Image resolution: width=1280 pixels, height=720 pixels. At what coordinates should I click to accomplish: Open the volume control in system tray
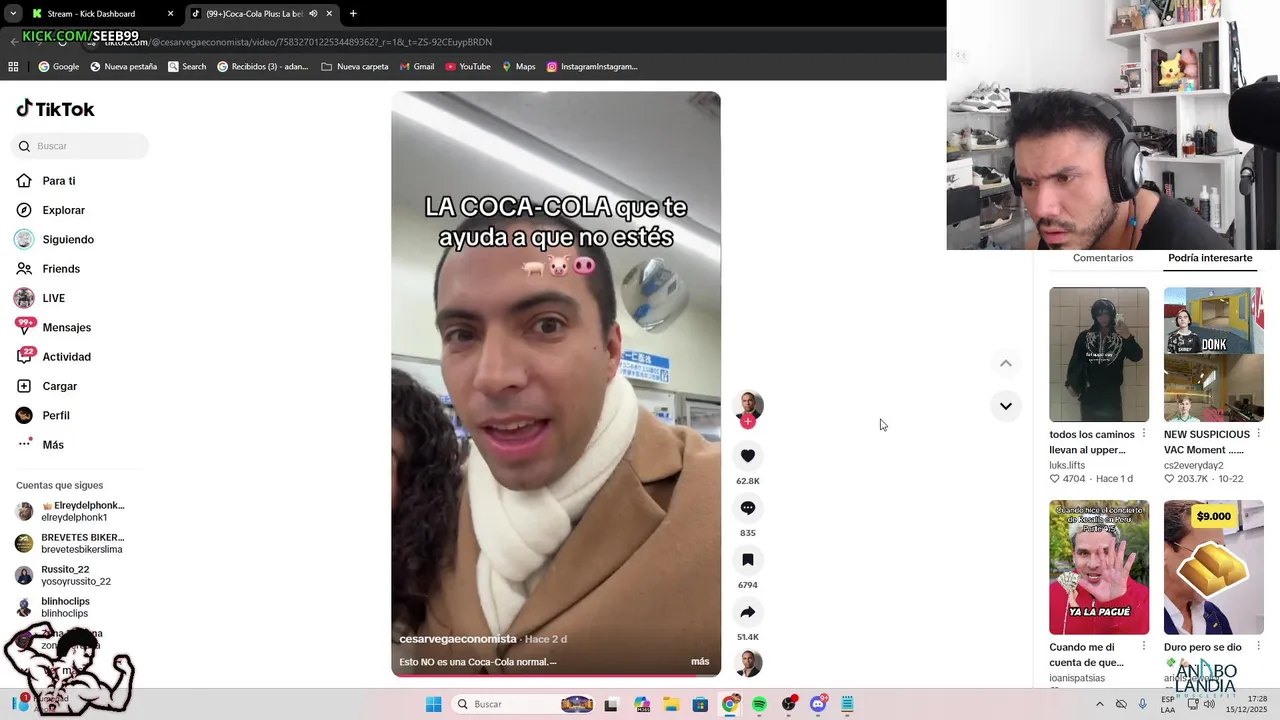point(1209,704)
